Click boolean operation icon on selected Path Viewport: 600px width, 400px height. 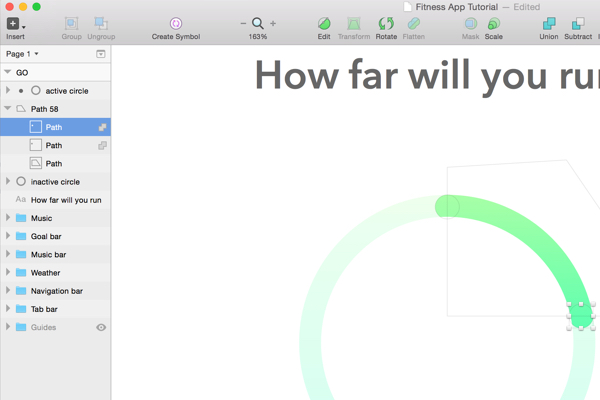102,127
